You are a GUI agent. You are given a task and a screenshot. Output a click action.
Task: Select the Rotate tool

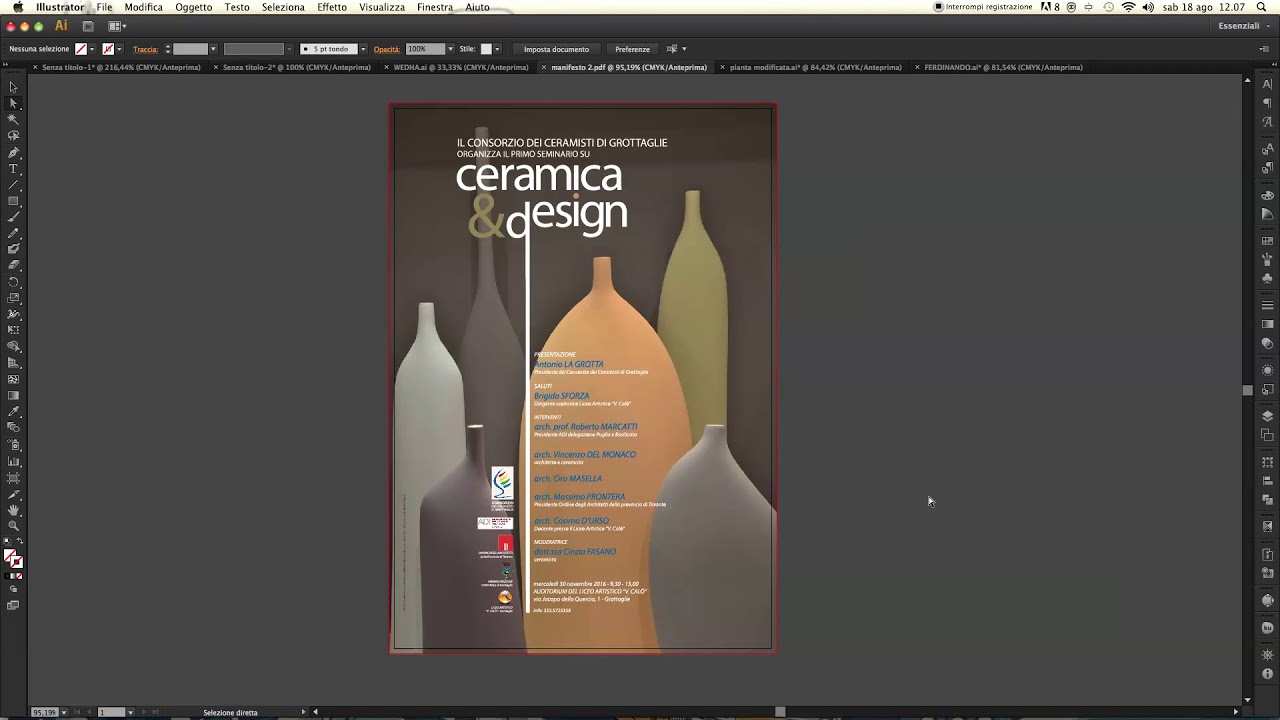point(13,282)
